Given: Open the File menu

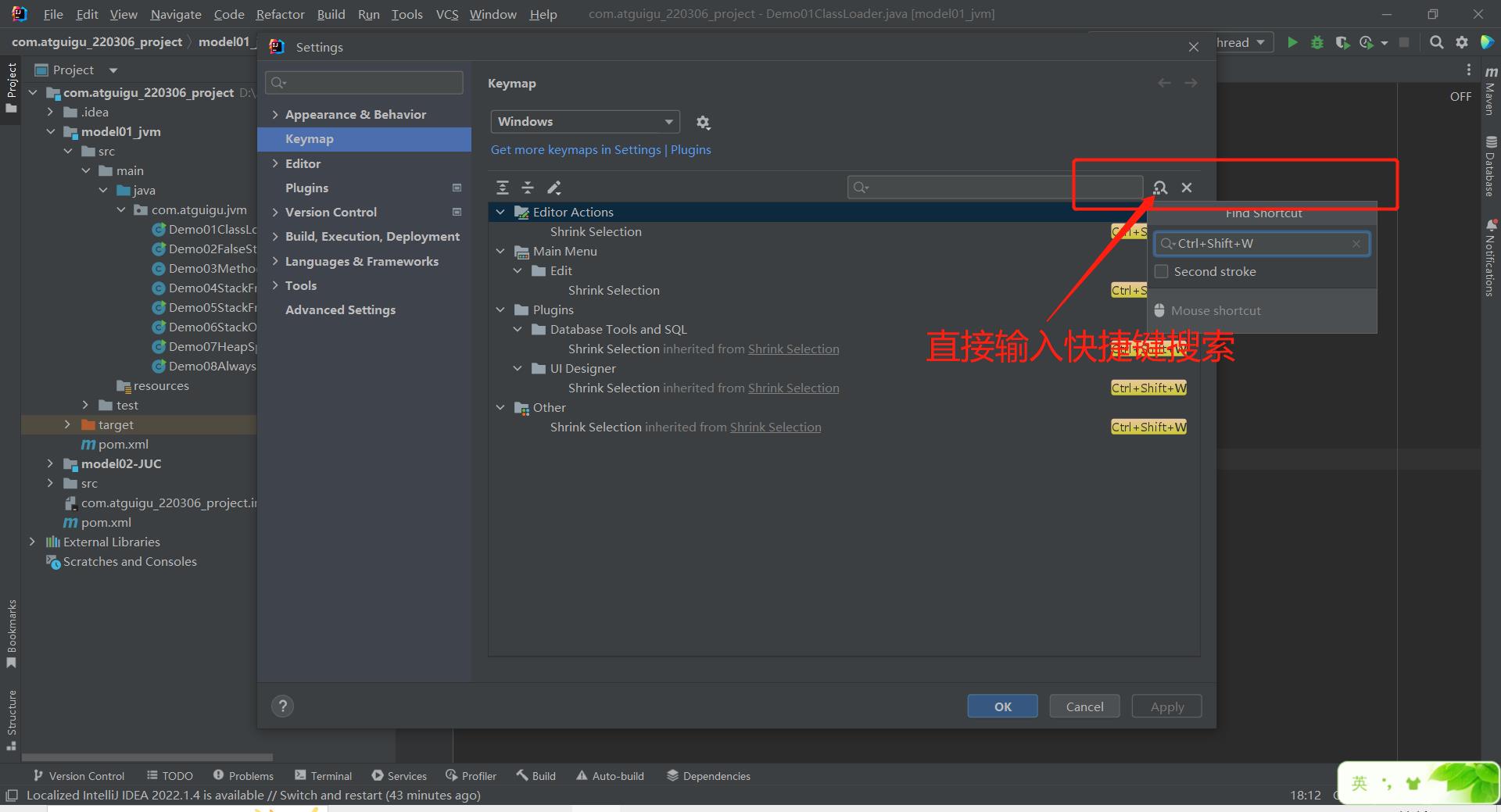Looking at the screenshot, I should pyautogui.click(x=53, y=14).
